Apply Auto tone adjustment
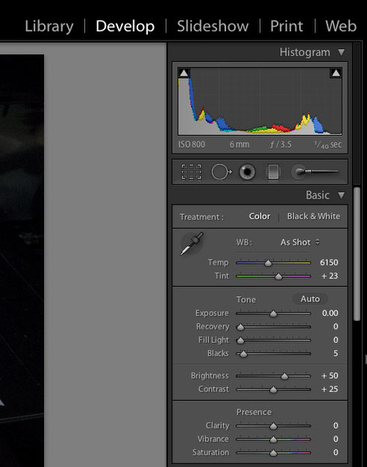367x467 pixels. (310, 299)
